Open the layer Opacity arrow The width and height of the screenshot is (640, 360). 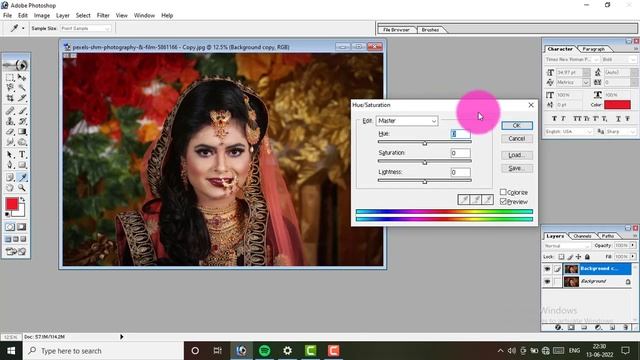pyautogui.click(x=633, y=245)
